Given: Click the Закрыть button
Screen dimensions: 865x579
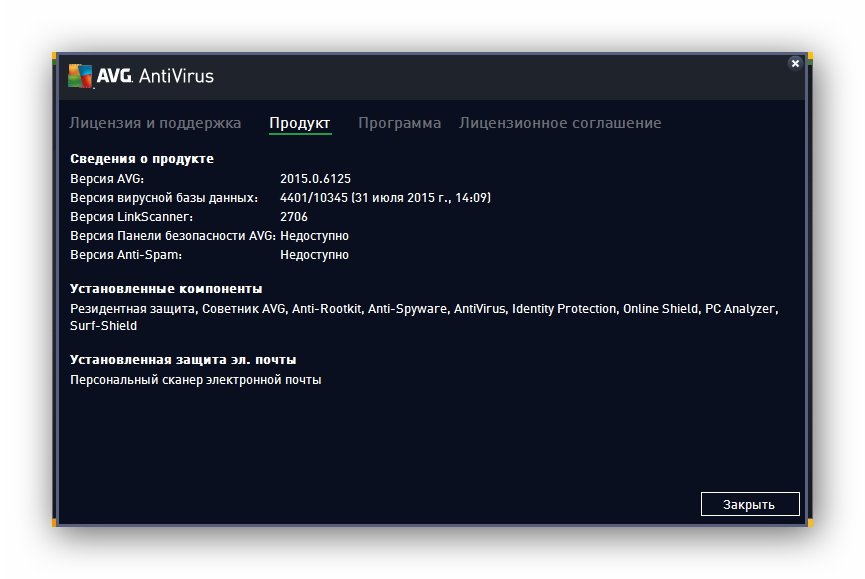Looking at the screenshot, I should [750, 504].
